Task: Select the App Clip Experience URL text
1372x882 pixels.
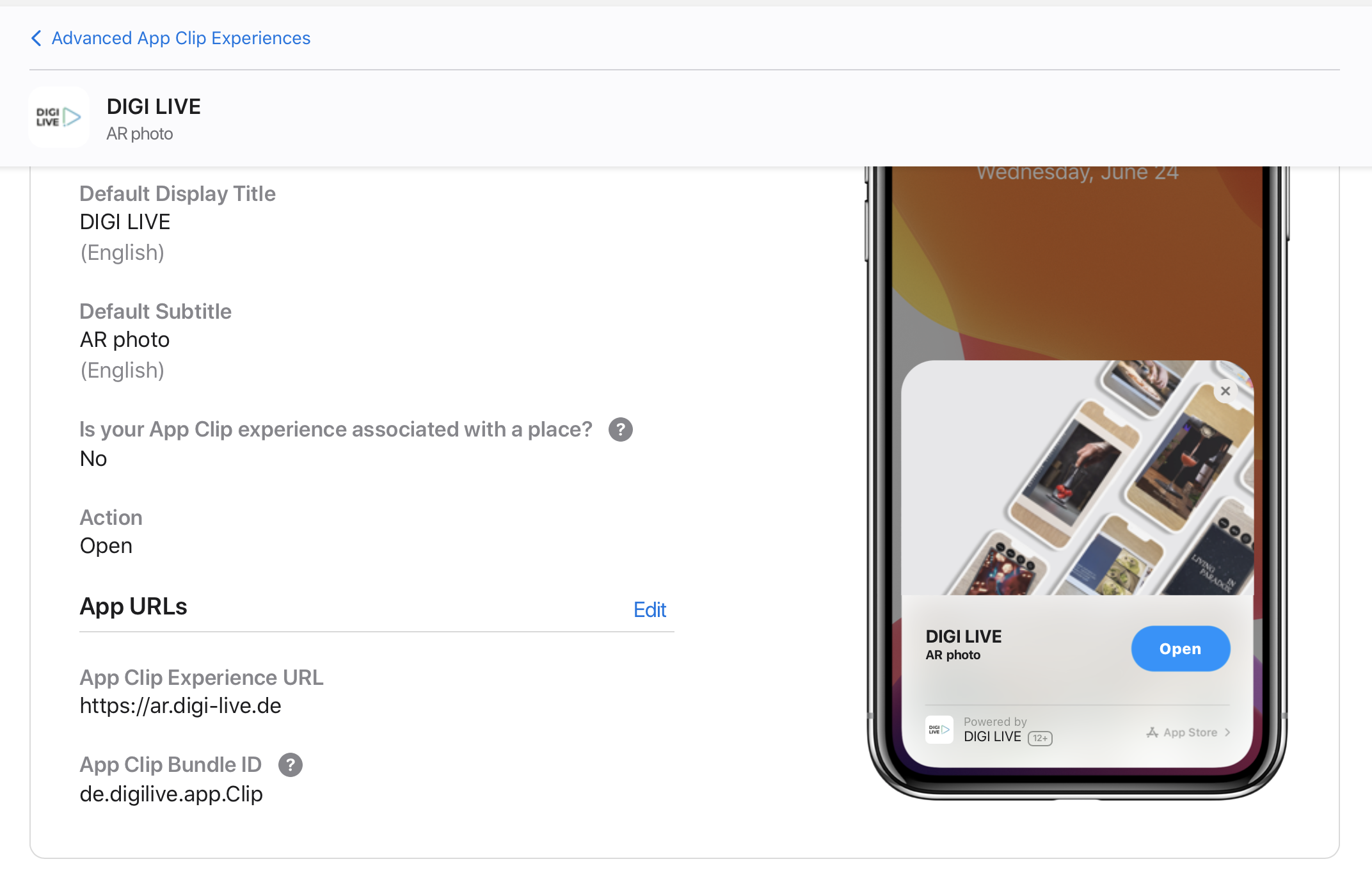Action: coord(180,705)
